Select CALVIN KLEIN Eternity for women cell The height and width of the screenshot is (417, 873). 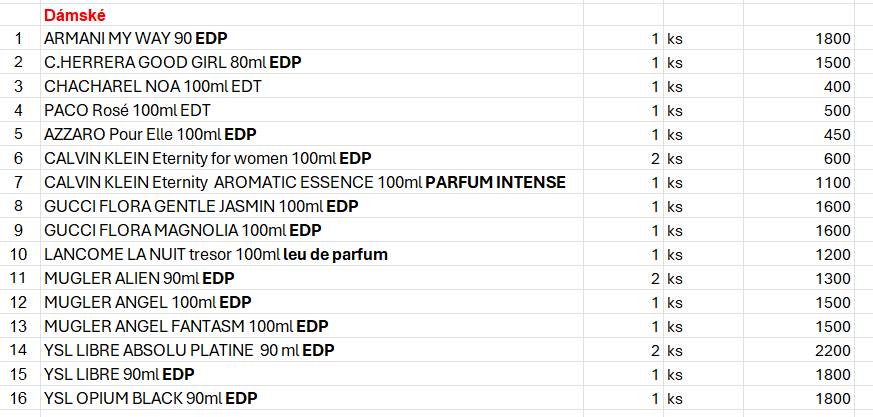coord(312,158)
